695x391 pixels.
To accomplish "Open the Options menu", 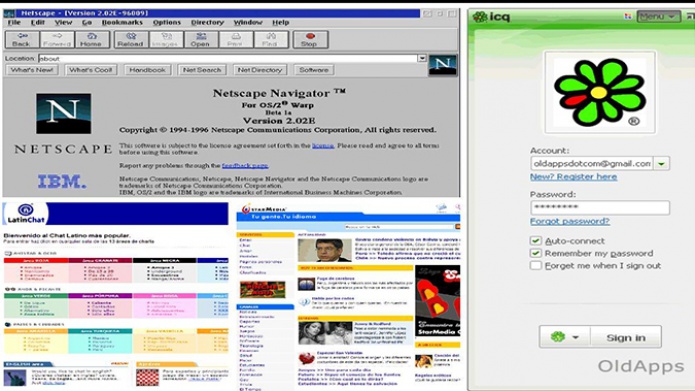I will (167, 22).
